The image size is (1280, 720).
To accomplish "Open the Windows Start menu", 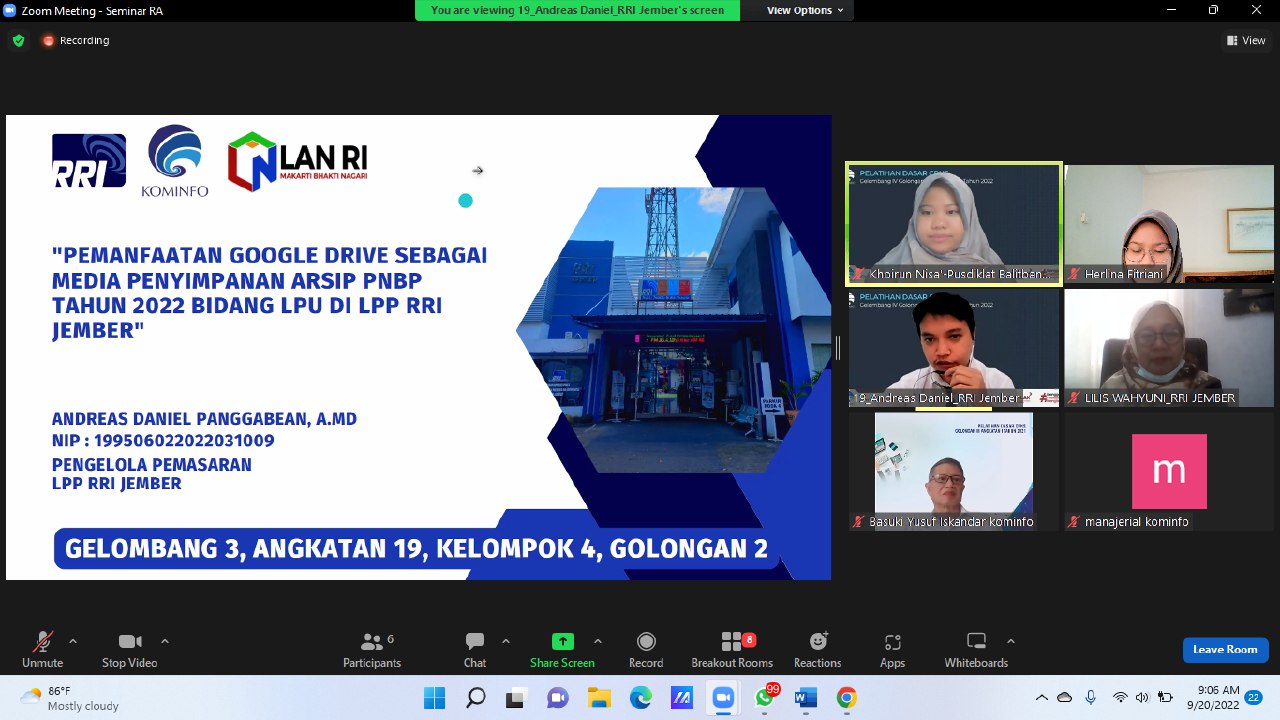I will (x=434, y=698).
